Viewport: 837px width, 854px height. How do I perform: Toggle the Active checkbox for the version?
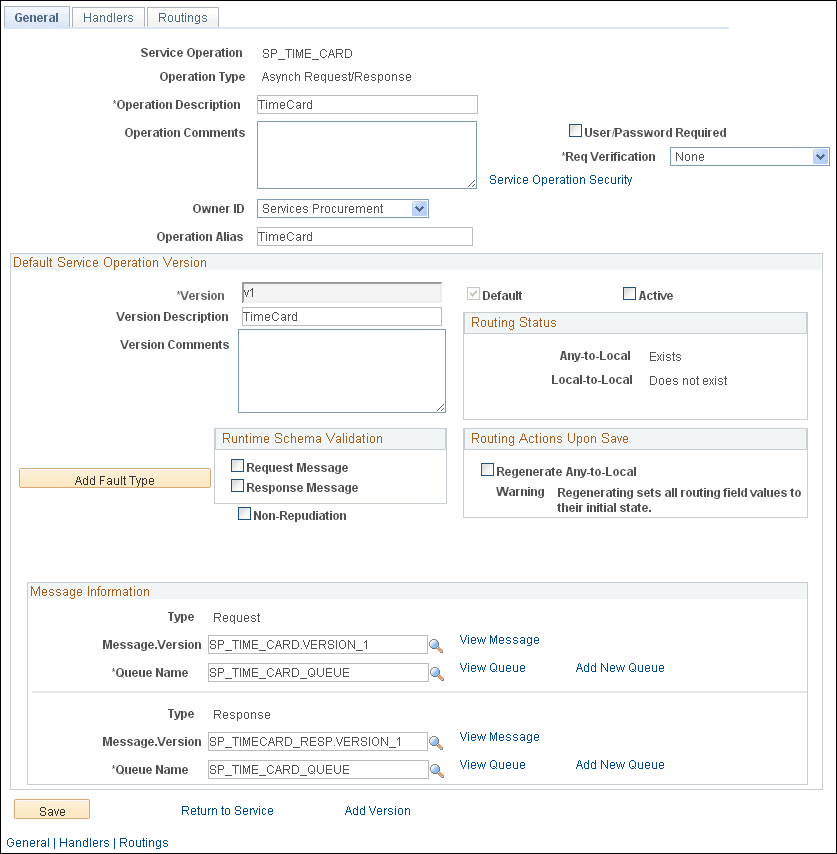629,294
